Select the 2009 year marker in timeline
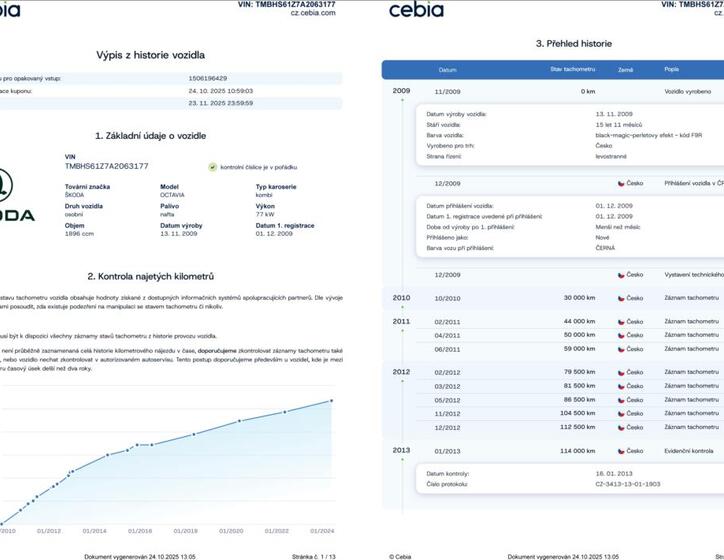The height and width of the screenshot is (560, 724). pos(401,91)
